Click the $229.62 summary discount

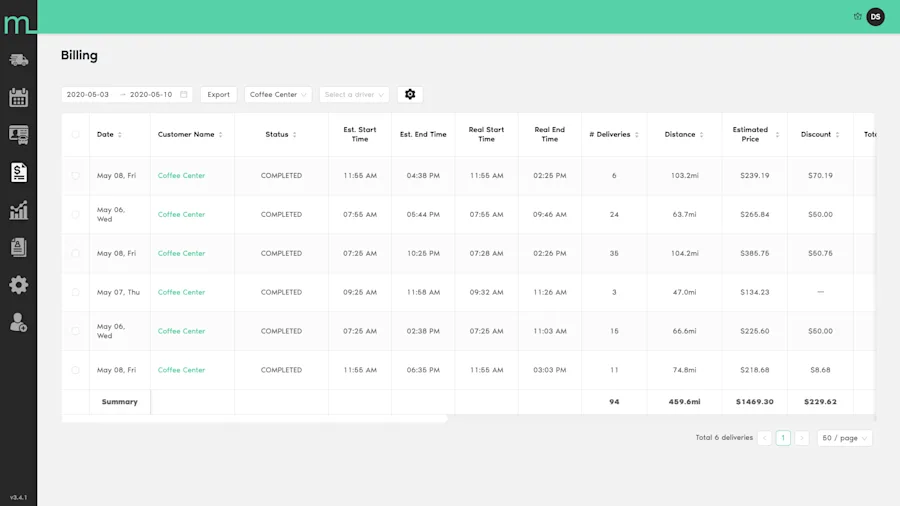pos(820,402)
